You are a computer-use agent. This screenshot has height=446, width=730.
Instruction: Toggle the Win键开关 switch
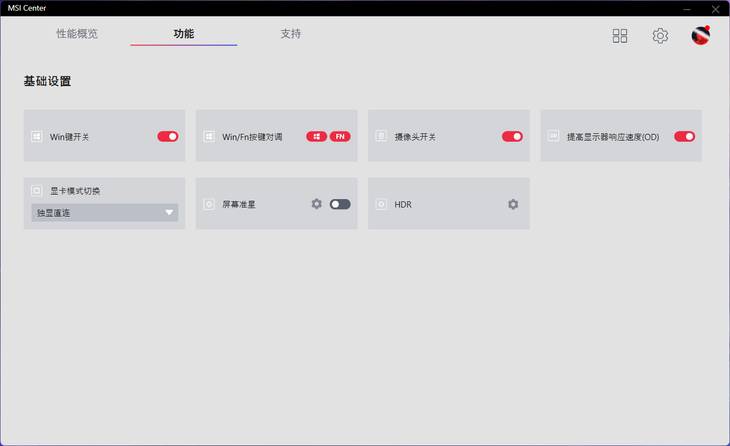click(168, 136)
